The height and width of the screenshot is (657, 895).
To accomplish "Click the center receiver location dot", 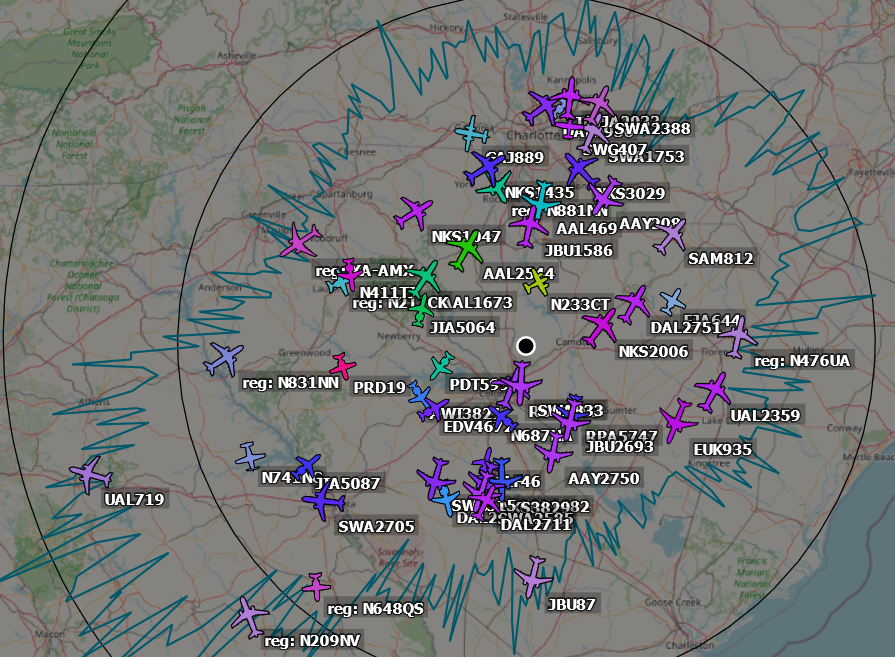I will [x=527, y=344].
